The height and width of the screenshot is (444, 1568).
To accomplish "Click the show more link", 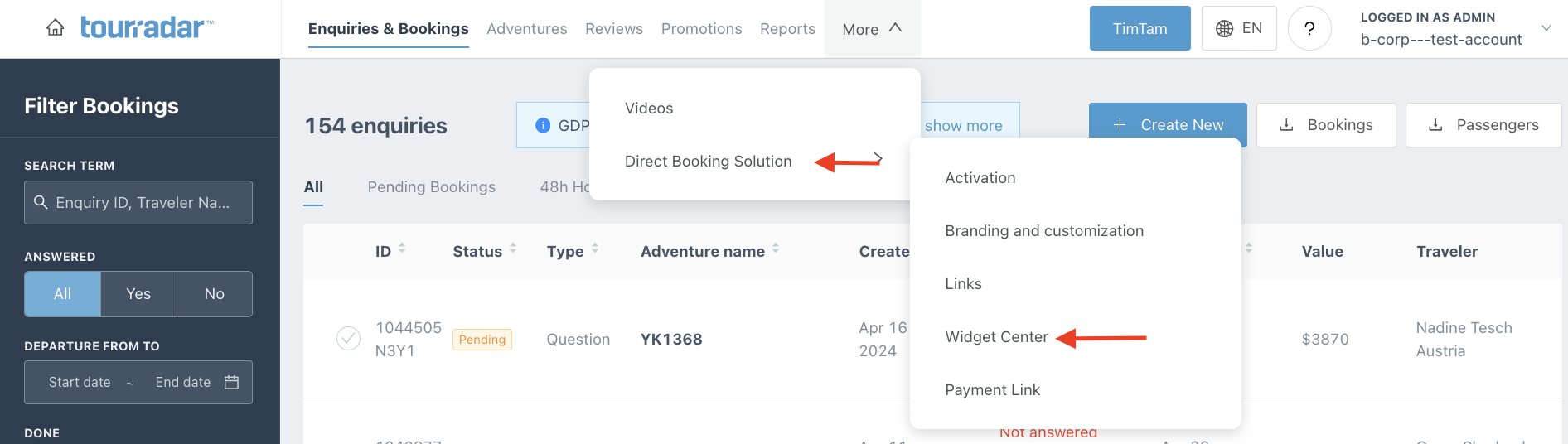I will 964,126.
